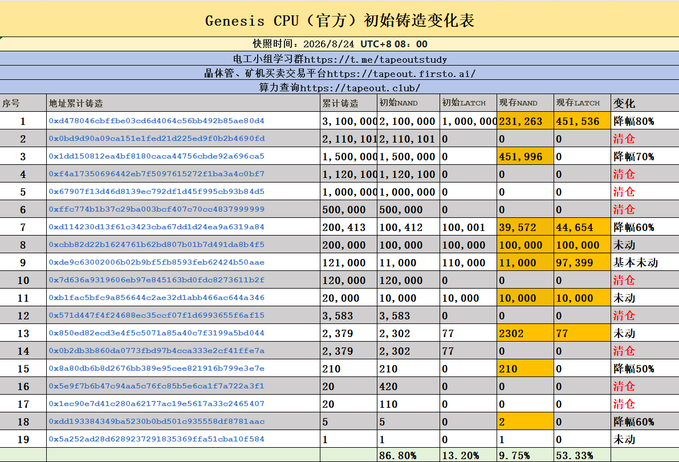Viewport: 679px width, 462px height.
Task: Select the 降幅70% change cell
Action: [x=645, y=156]
